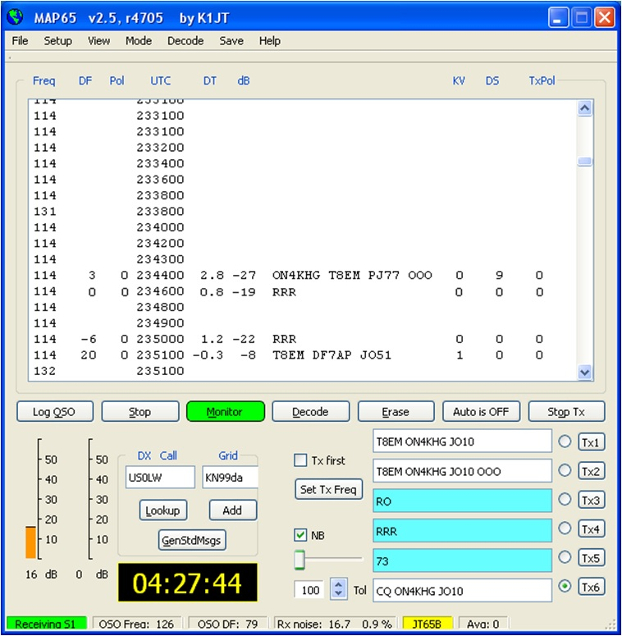Enable the Tx first checkbox
Viewport: 622px width, 636px height.
pyautogui.click(x=300, y=460)
